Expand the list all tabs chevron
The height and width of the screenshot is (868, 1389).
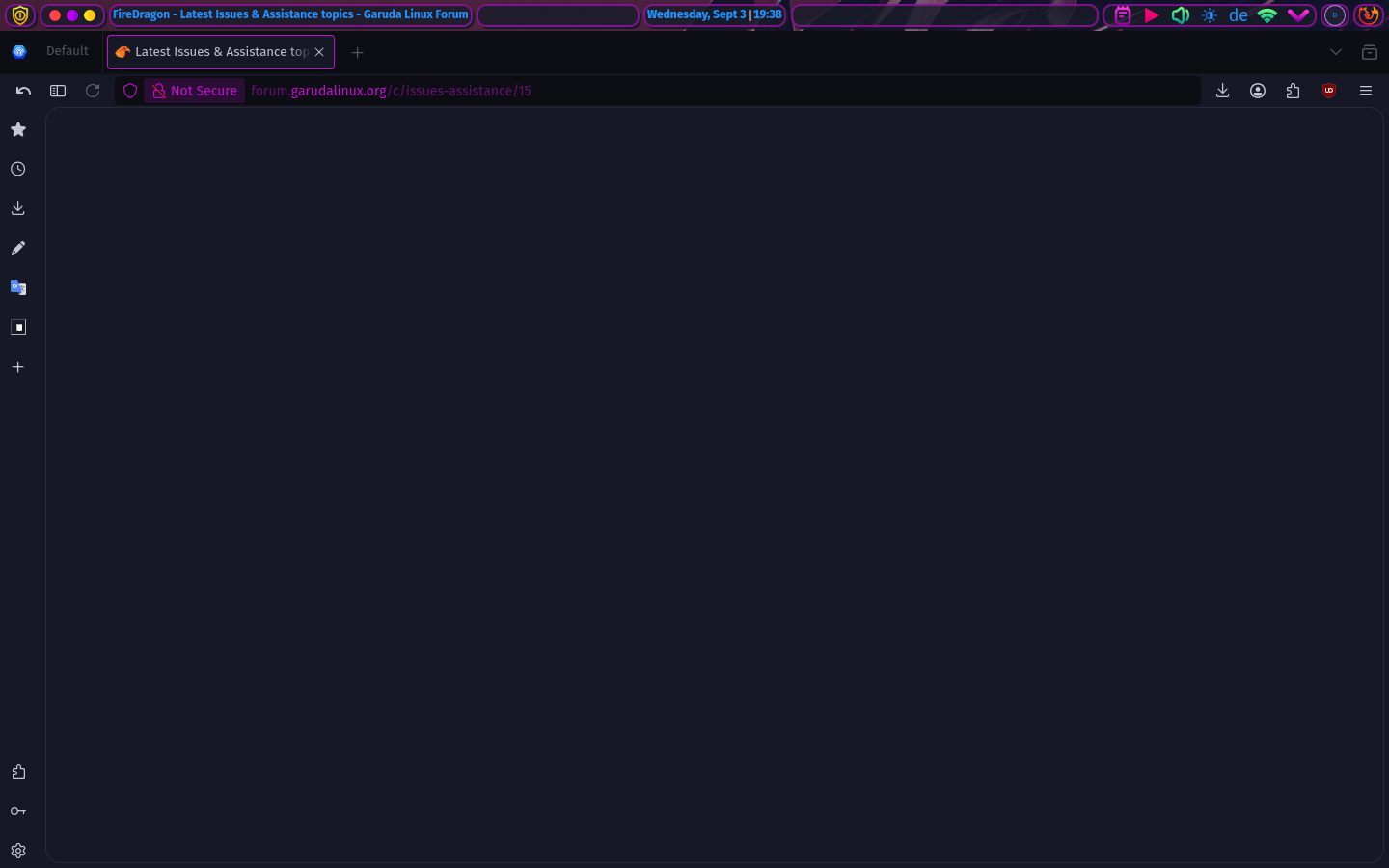[1336, 52]
